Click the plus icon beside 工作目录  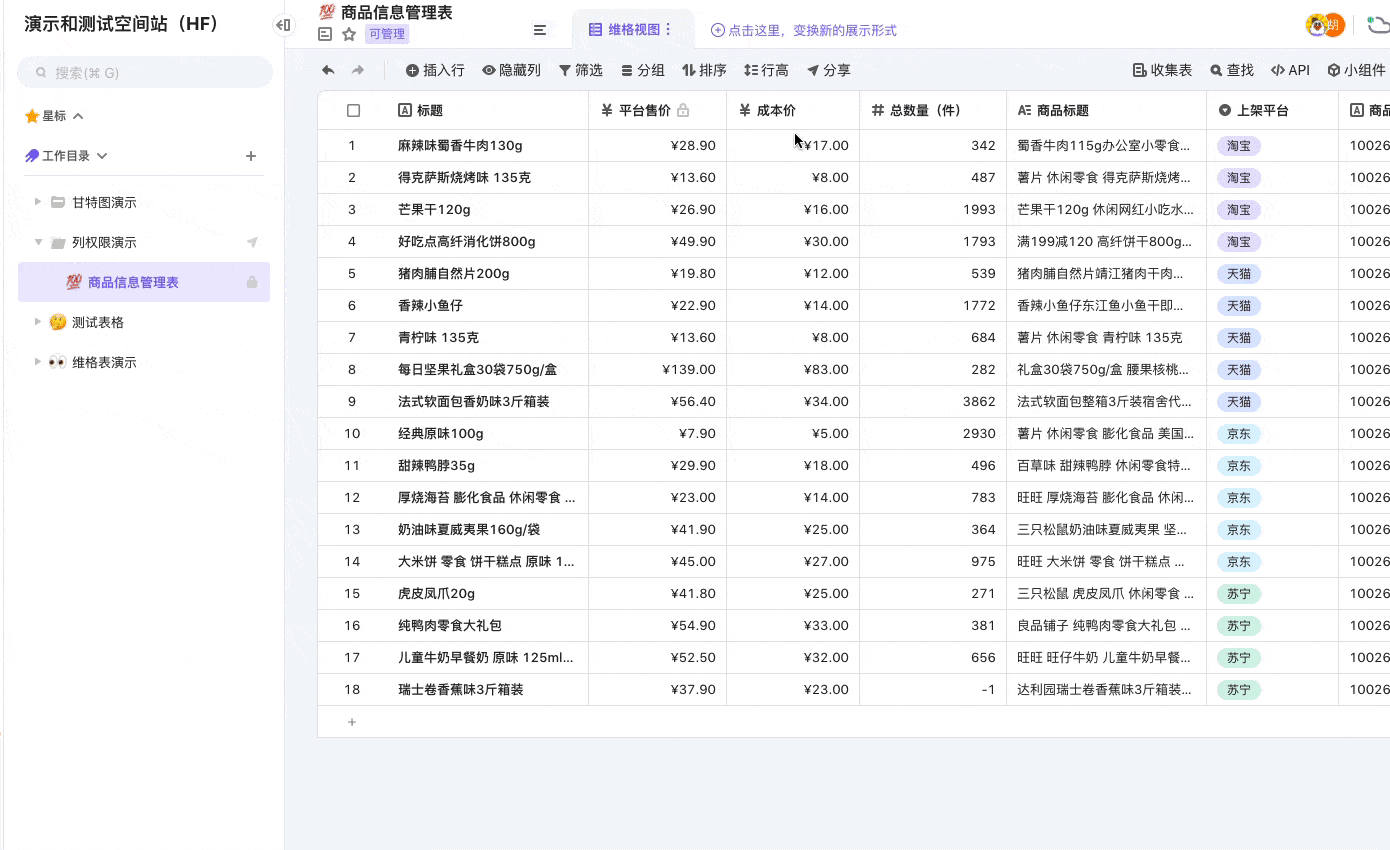tap(251, 156)
